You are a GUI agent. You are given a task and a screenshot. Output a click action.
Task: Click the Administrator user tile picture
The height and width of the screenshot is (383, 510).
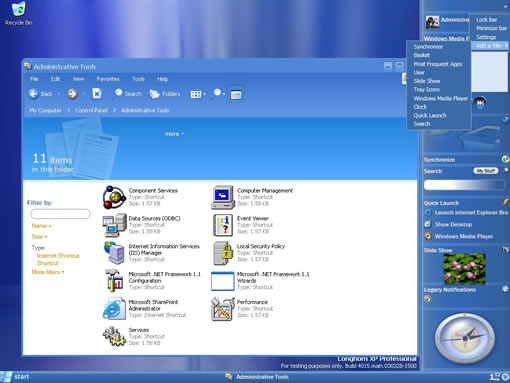(x=432, y=22)
